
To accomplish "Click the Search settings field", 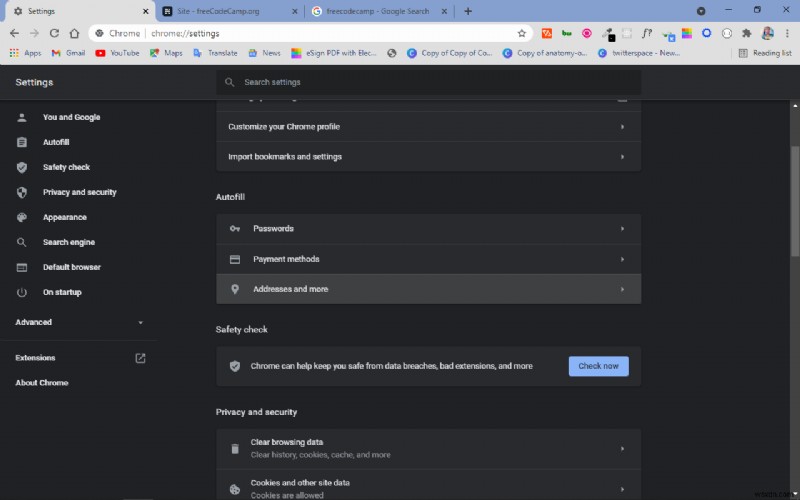I will coord(429,82).
